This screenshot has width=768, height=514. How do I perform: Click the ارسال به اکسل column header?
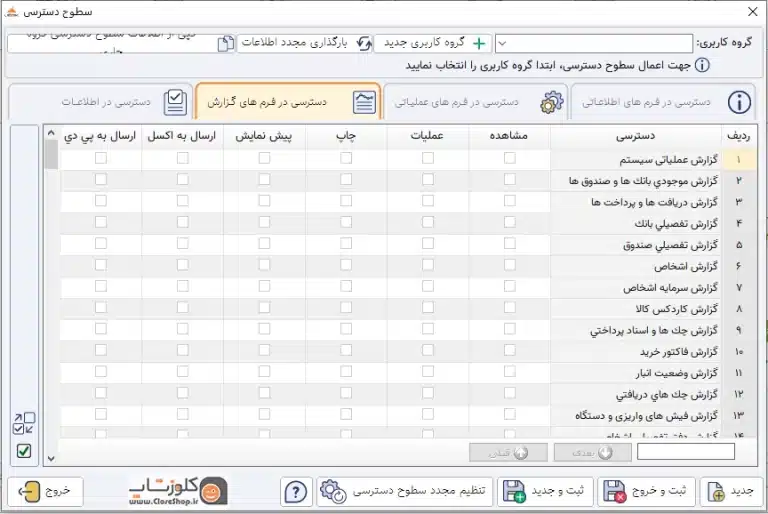(182, 136)
